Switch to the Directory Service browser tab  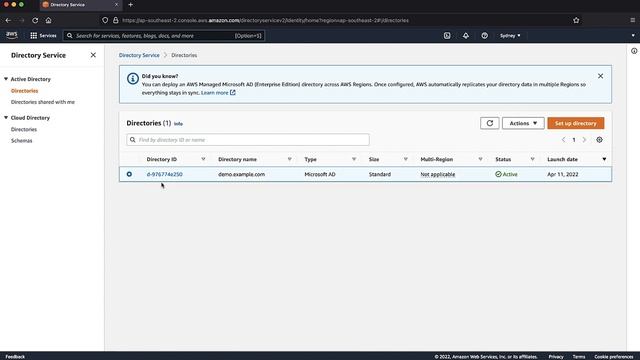80,4
